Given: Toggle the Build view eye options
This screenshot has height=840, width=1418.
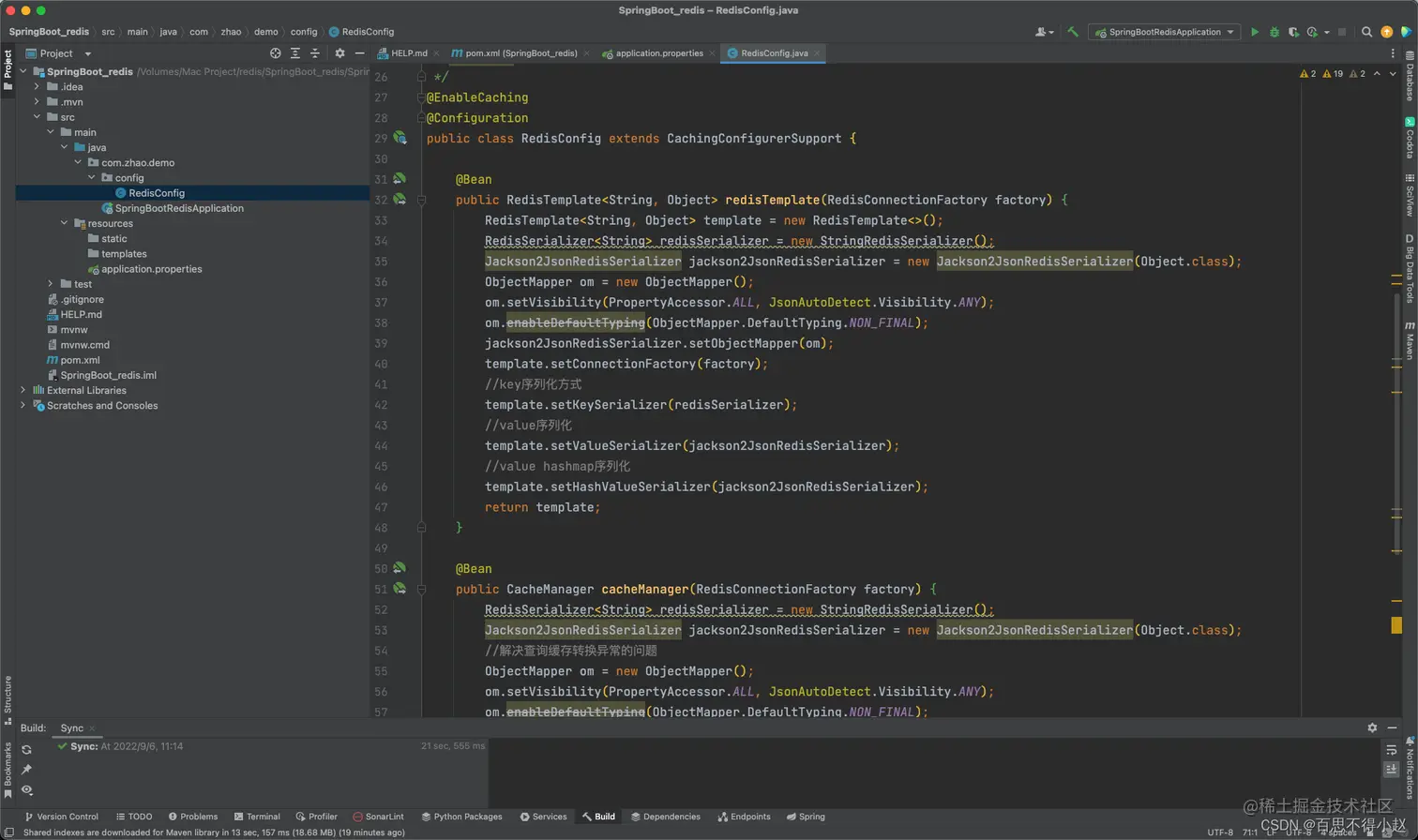Looking at the screenshot, I should coord(26,790).
